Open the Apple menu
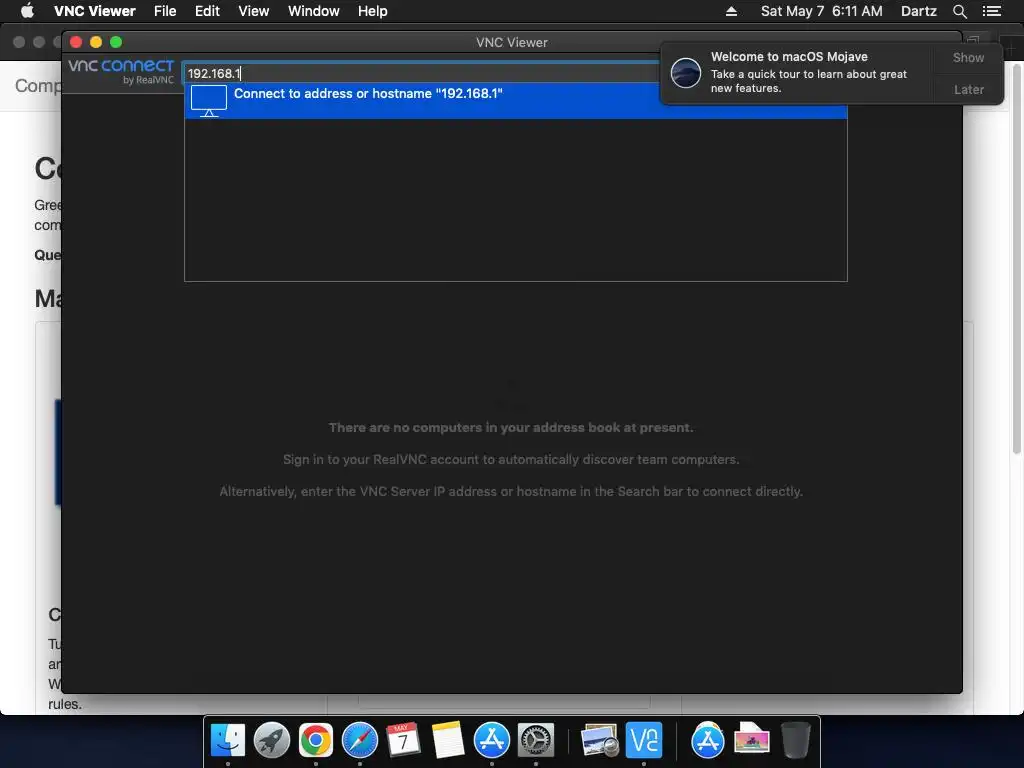Screen dimensions: 1024x768 (27, 11)
